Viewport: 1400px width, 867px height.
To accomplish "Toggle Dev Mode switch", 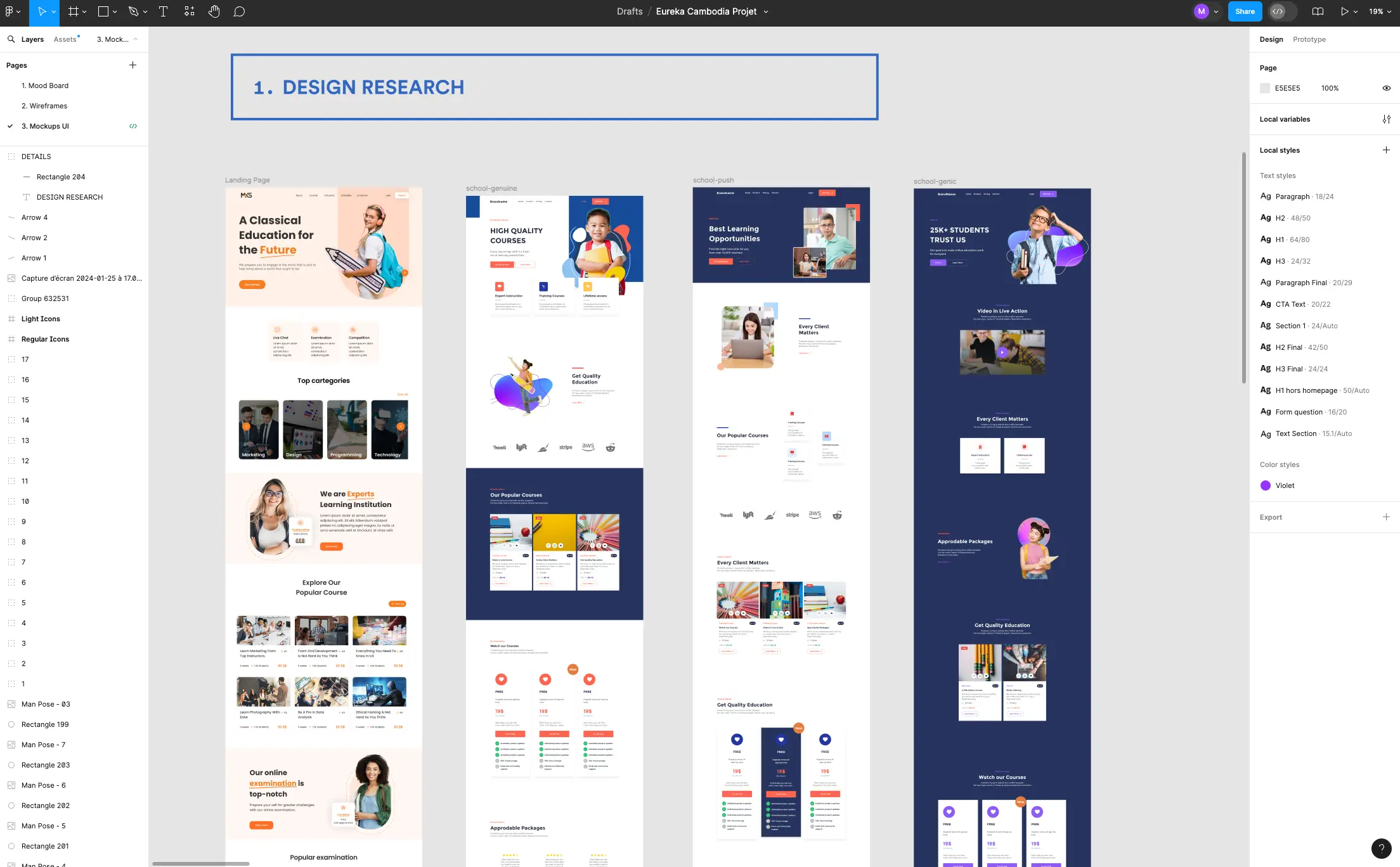I will pyautogui.click(x=1282, y=11).
